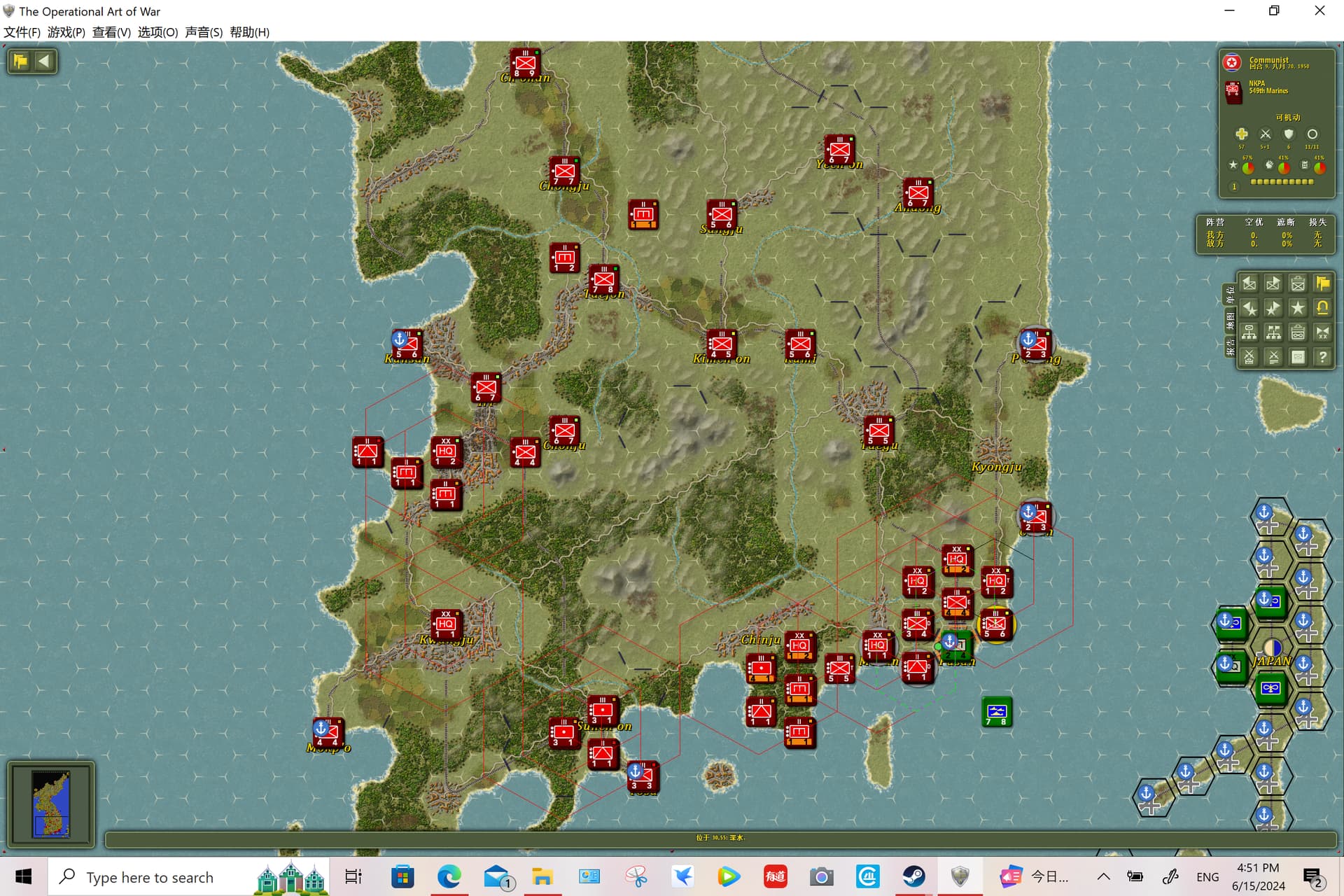The height and width of the screenshot is (896, 1344).
Task: Select the green naval unit 7-8 at sea
Action: pos(997,711)
